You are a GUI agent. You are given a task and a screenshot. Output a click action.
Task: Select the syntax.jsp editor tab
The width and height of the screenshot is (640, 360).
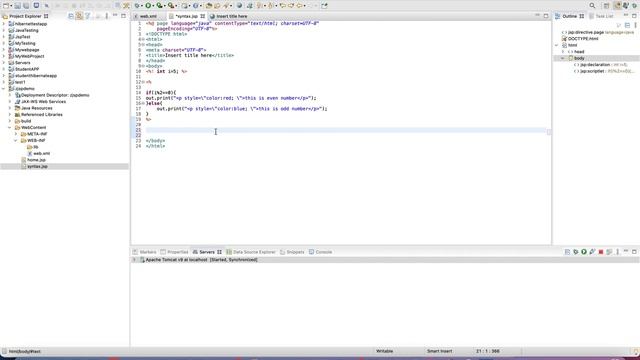click(x=187, y=16)
